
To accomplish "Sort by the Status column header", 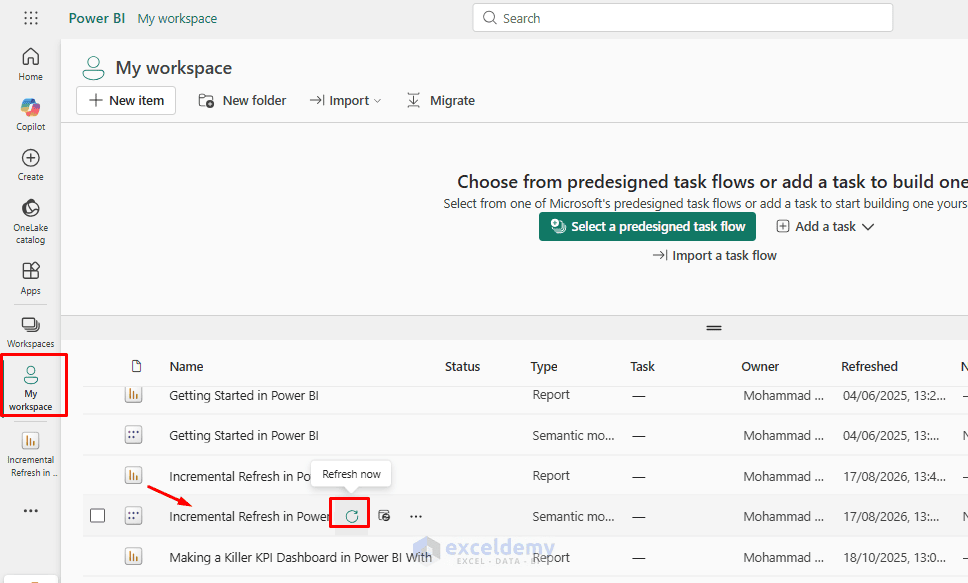I will coord(462,366).
